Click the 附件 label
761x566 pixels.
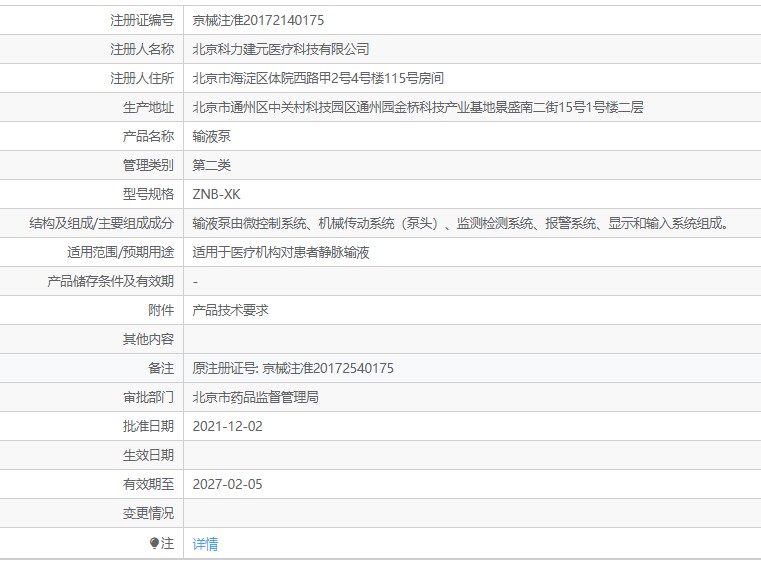point(161,310)
